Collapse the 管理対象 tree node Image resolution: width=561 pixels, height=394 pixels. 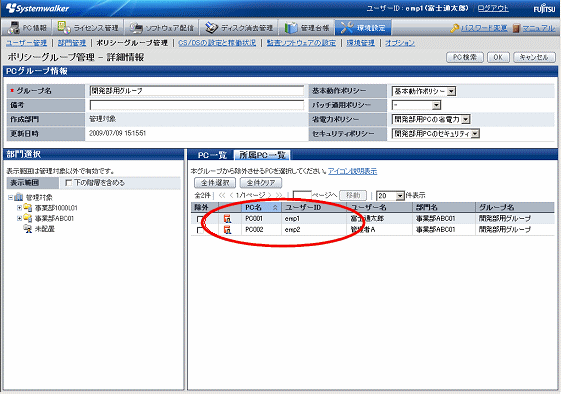point(10,197)
